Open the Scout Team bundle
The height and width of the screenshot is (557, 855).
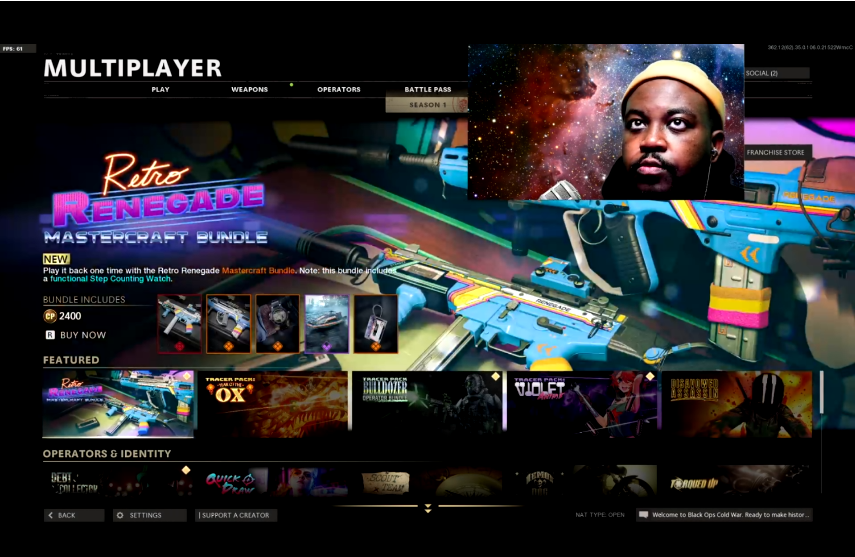(428, 481)
